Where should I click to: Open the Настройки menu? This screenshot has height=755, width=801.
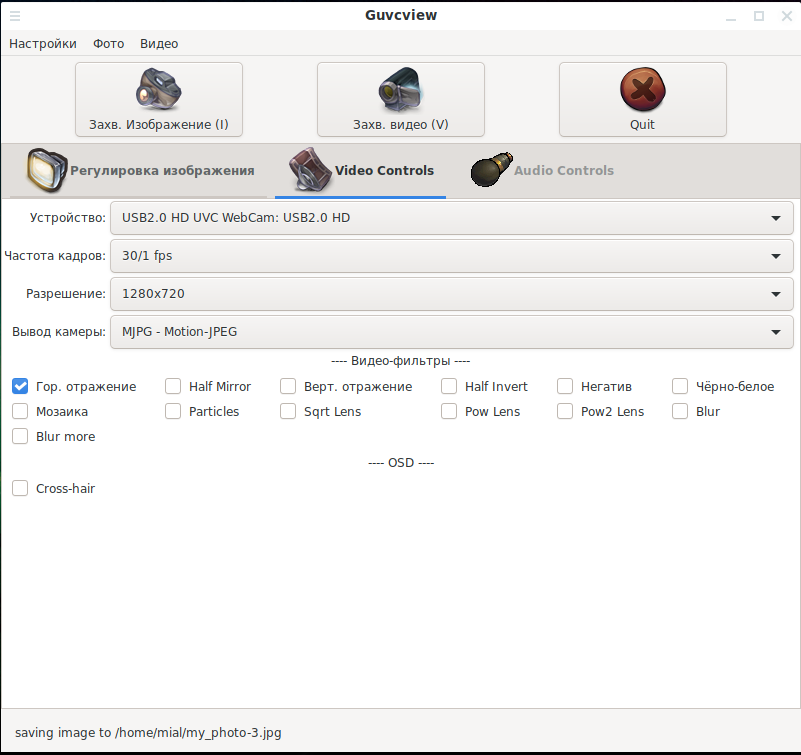43,44
